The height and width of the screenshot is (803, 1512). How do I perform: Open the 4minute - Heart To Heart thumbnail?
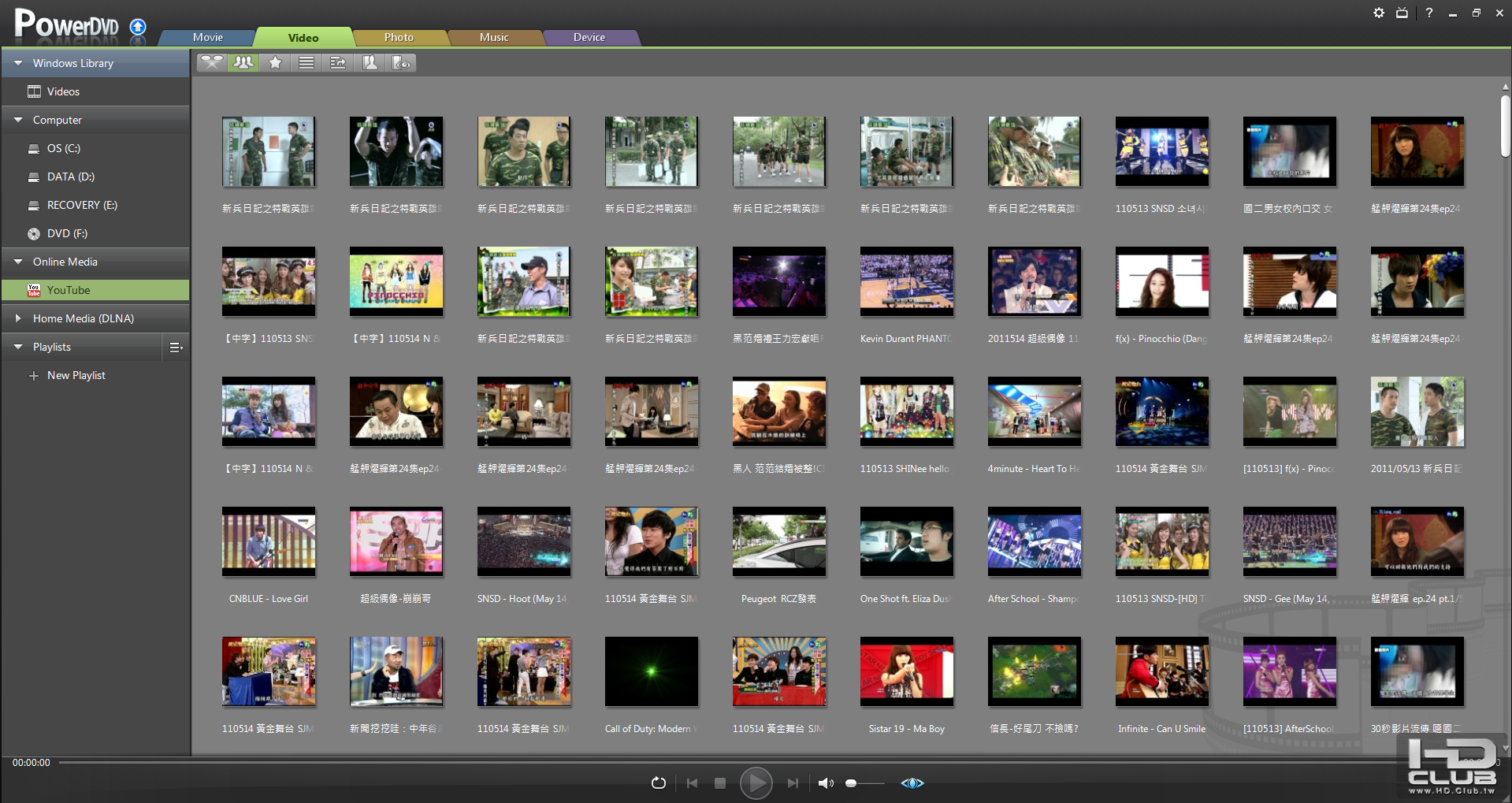(x=1034, y=411)
